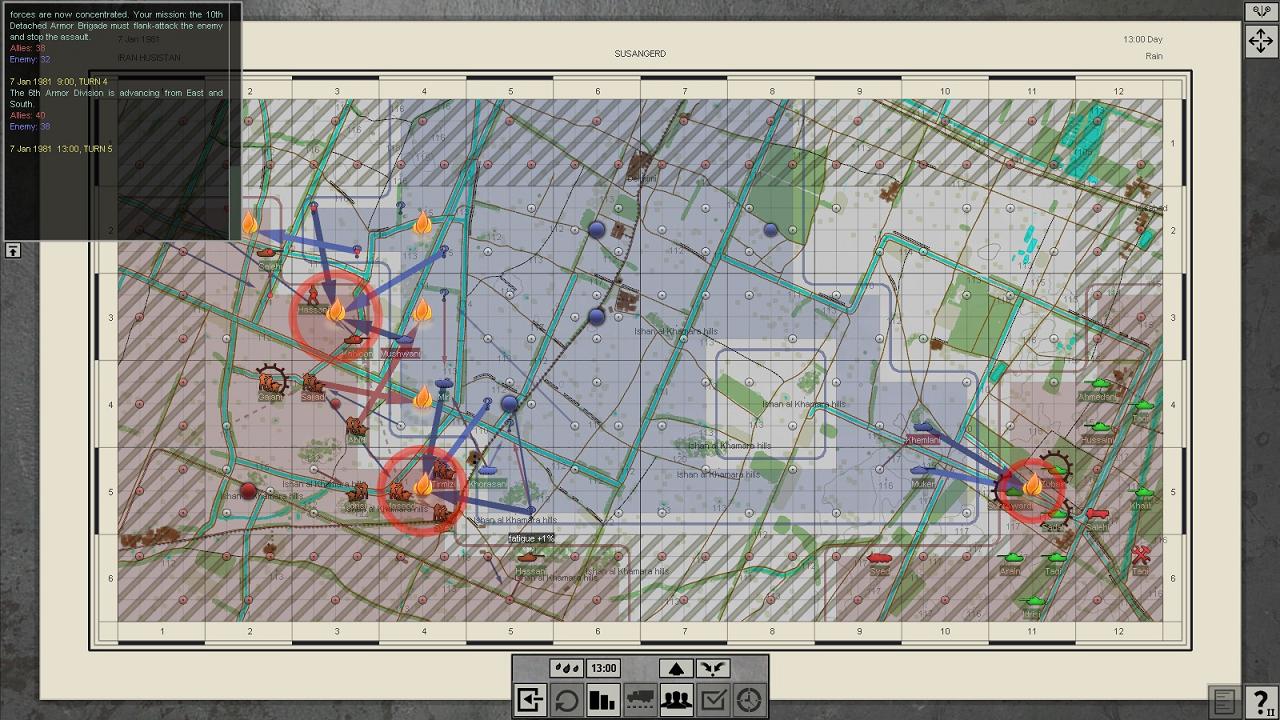
Task: Click the four-way move arrows icon
Action: coord(1260,41)
